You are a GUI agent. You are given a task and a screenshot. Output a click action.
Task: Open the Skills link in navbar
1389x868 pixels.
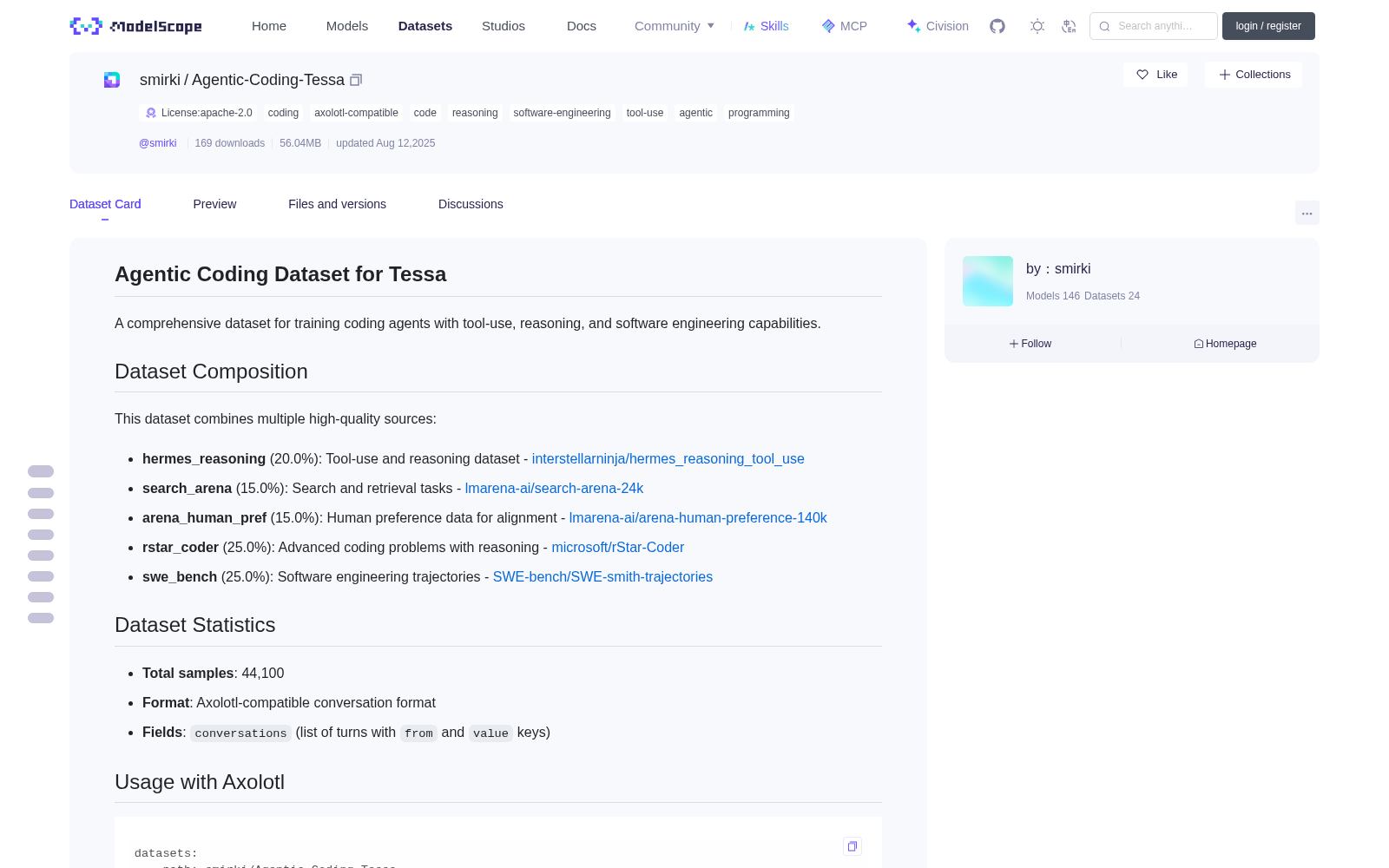pos(767,26)
